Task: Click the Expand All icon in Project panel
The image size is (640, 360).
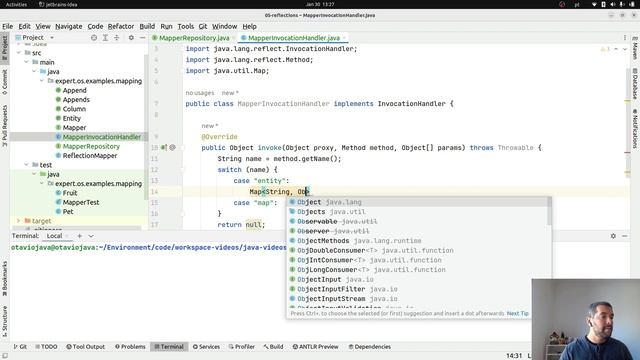Action: coord(105,38)
